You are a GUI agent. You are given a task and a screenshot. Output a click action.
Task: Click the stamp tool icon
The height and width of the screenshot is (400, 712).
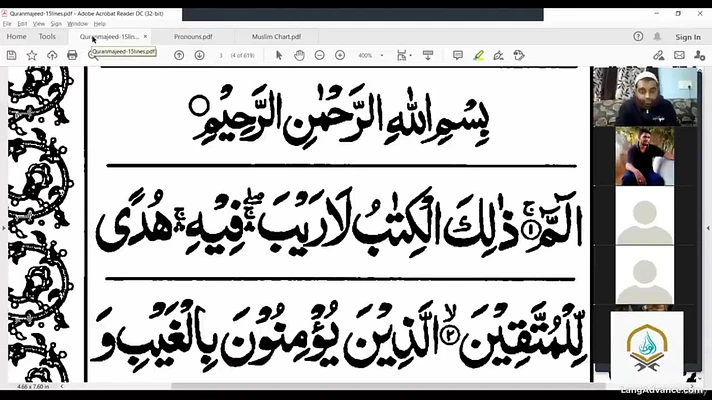(x=519, y=55)
